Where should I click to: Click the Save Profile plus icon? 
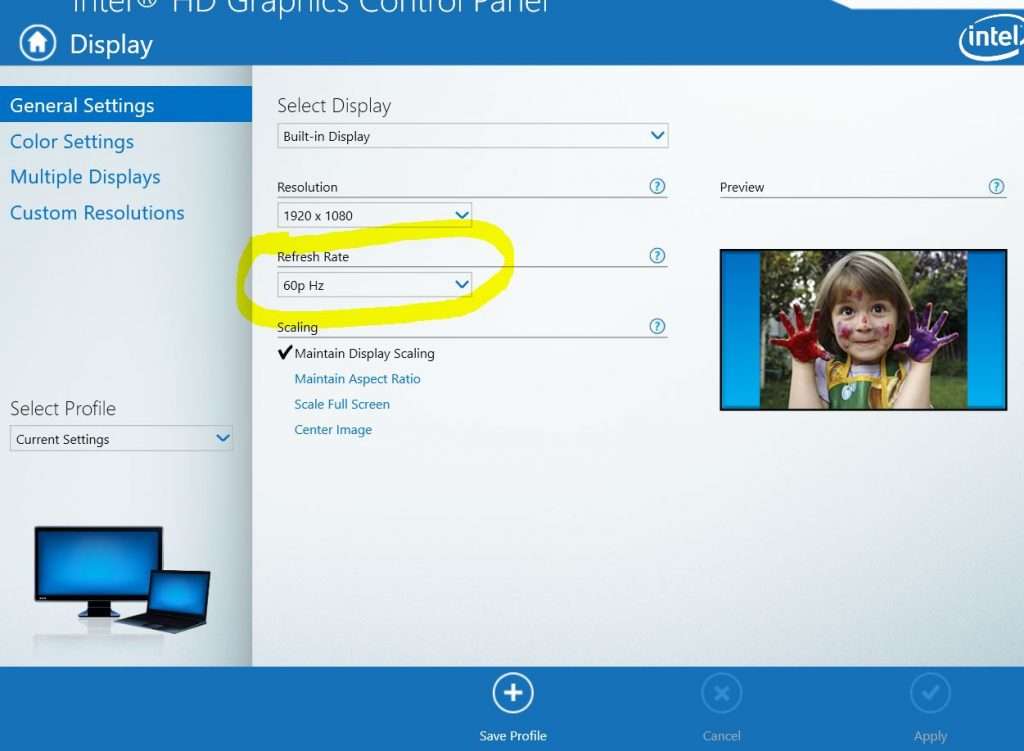pyautogui.click(x=513, y=693)
